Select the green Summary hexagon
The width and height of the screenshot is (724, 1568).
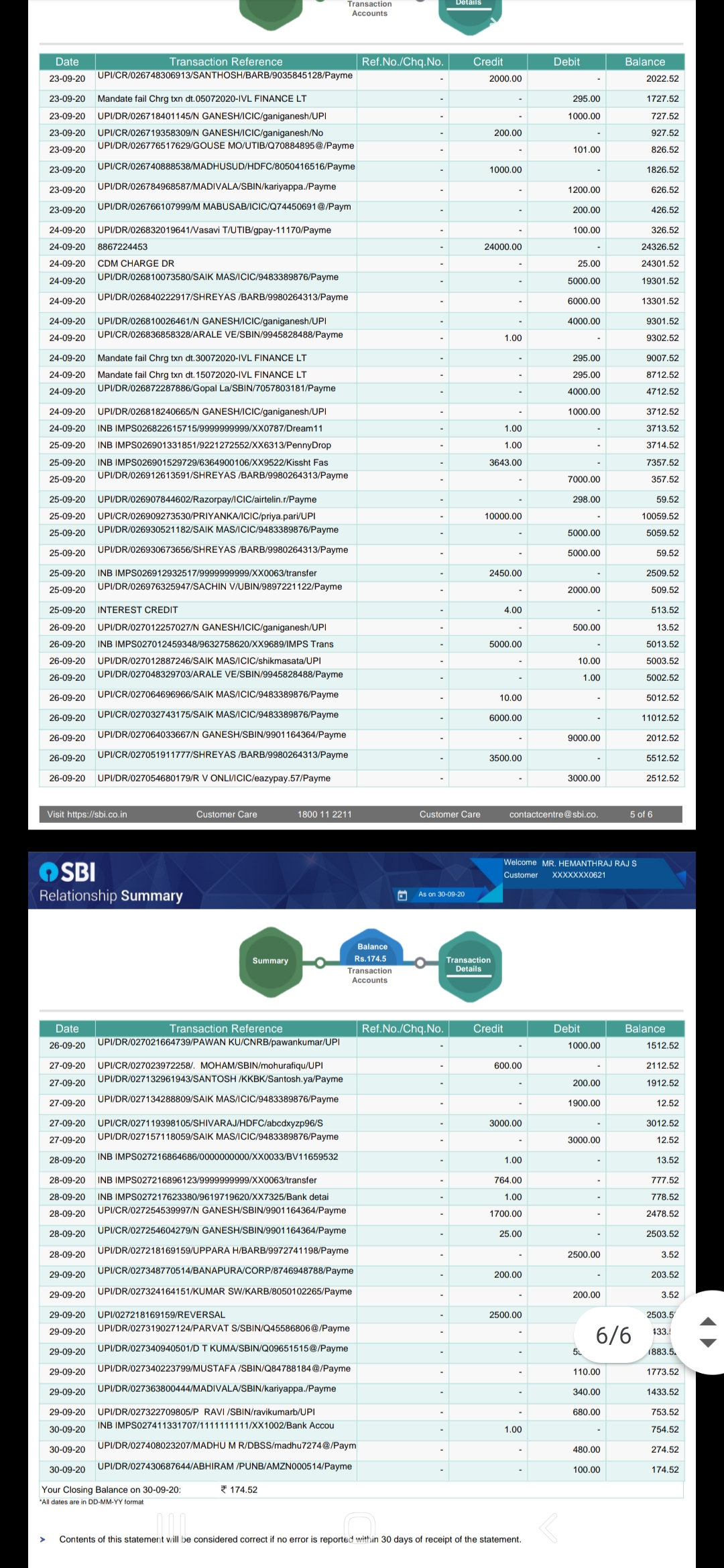[270, 961]
